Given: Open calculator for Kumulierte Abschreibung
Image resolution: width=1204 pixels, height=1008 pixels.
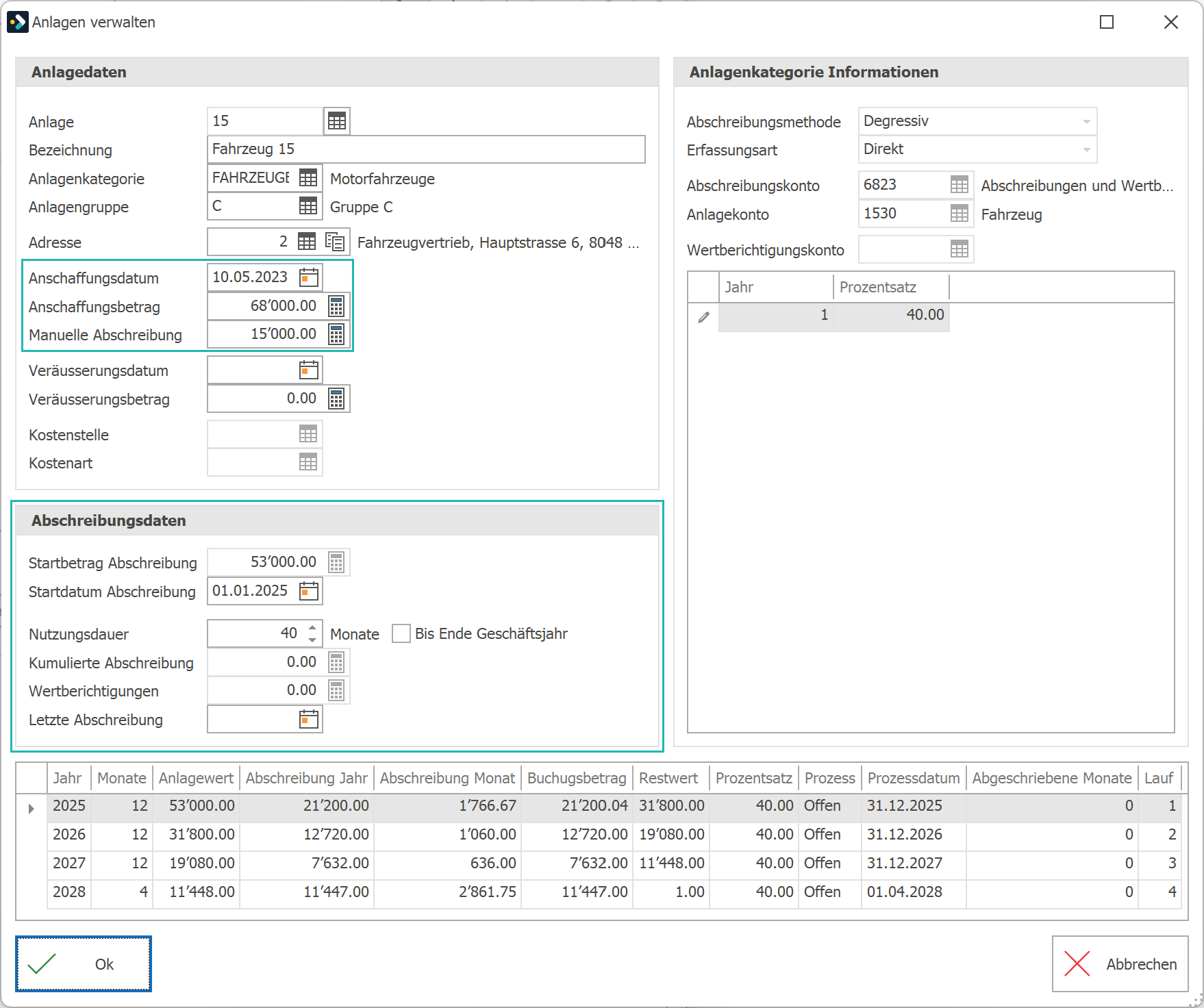Looking at the screenshot, I should pos(336,662).
